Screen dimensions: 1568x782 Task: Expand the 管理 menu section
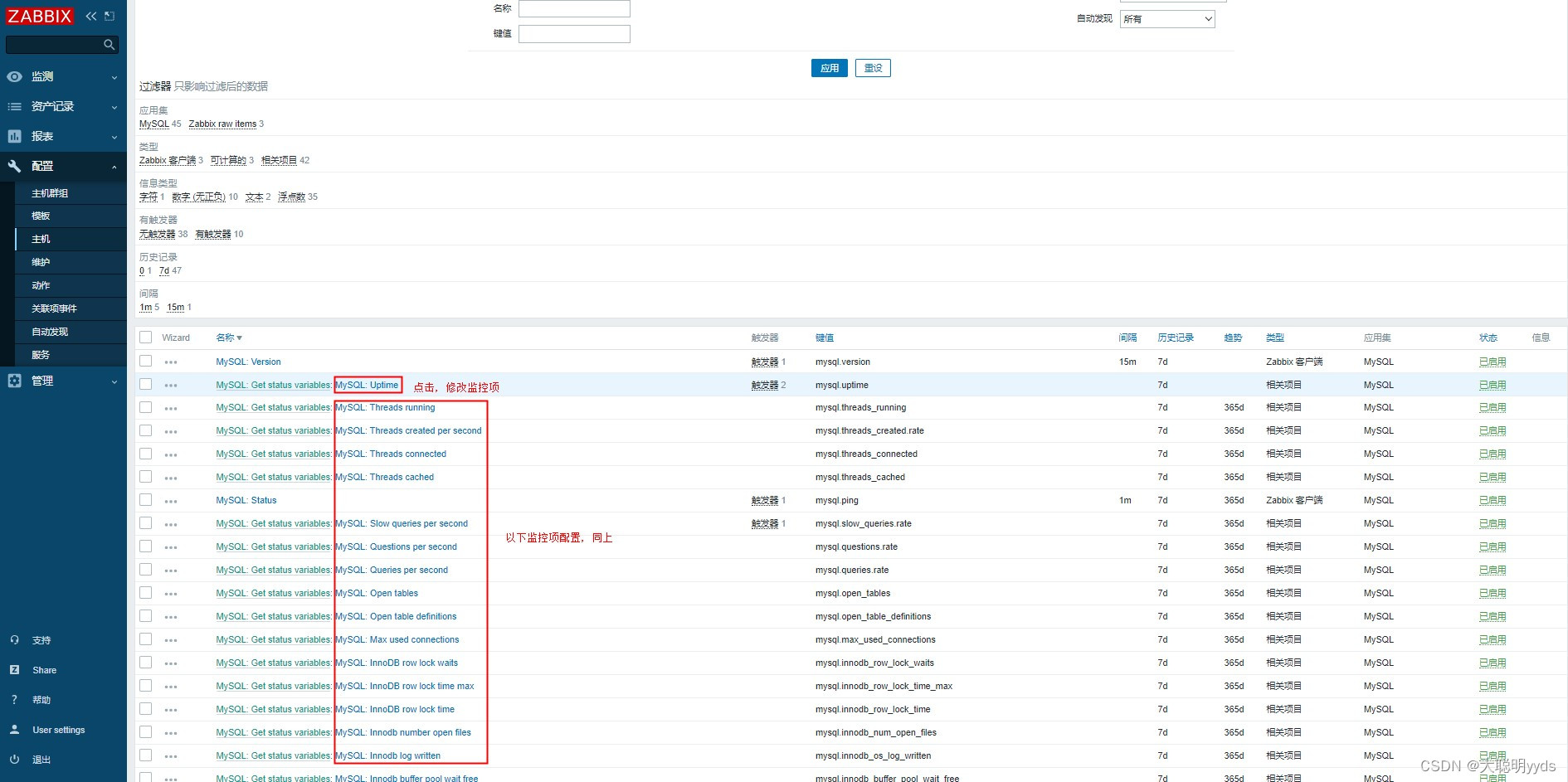coord(114,381)
